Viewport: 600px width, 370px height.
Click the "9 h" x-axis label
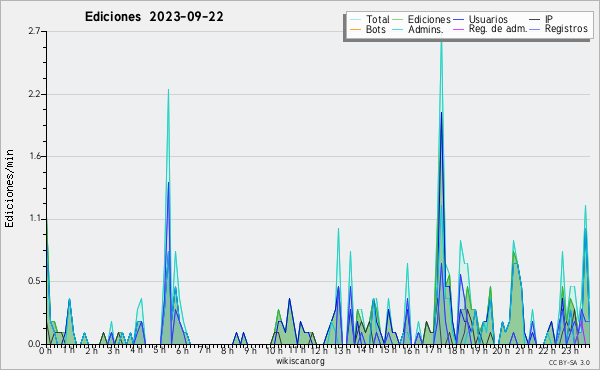(x=250, y=350)
